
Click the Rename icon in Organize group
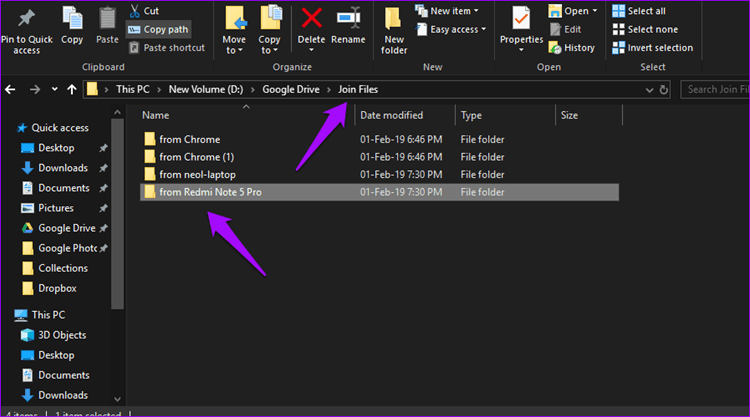pos(348,18)
